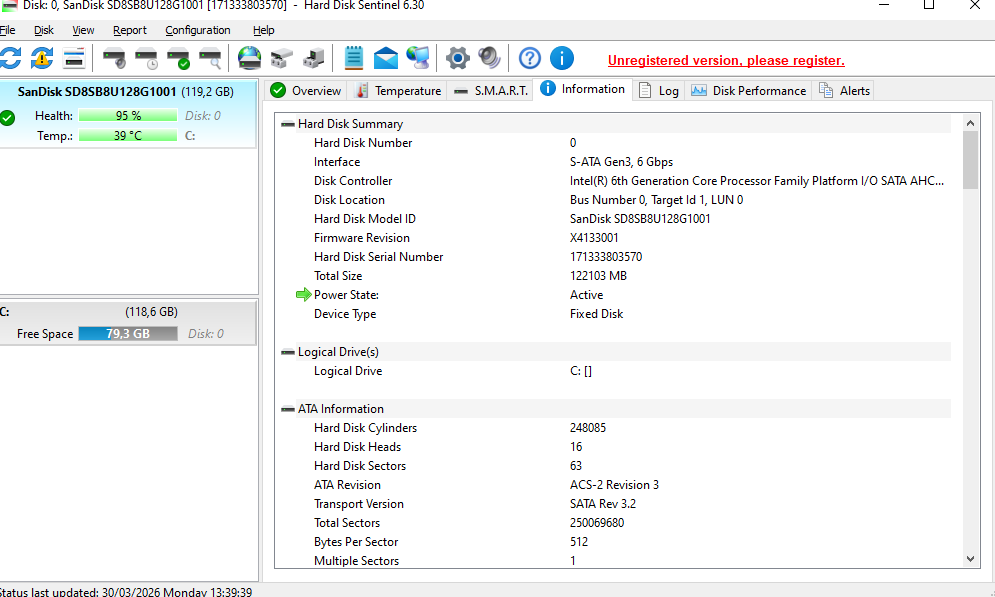Click the envelope send email icon

click(386, 58)
